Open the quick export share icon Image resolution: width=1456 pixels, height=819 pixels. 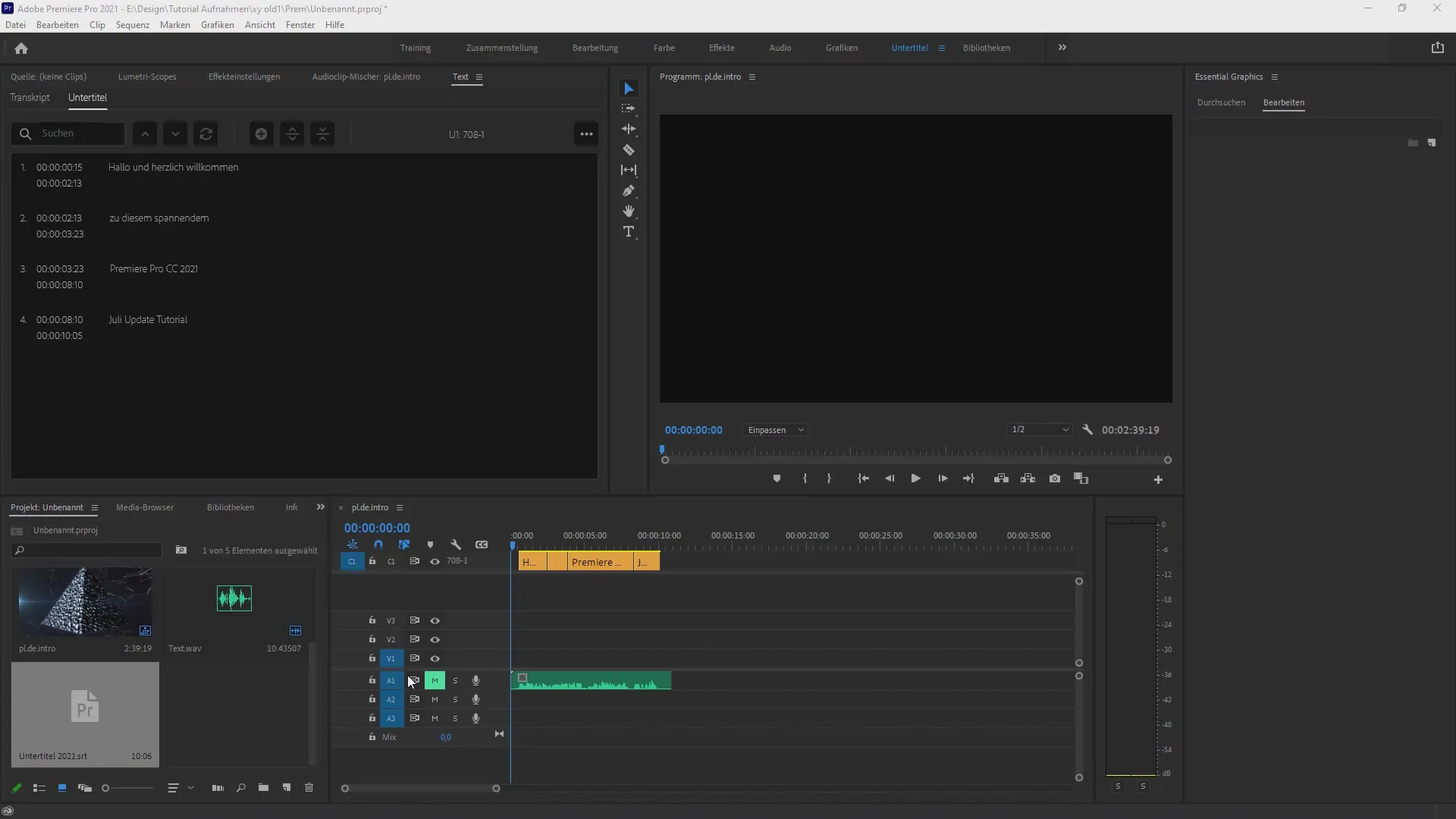pos(1437,47)
